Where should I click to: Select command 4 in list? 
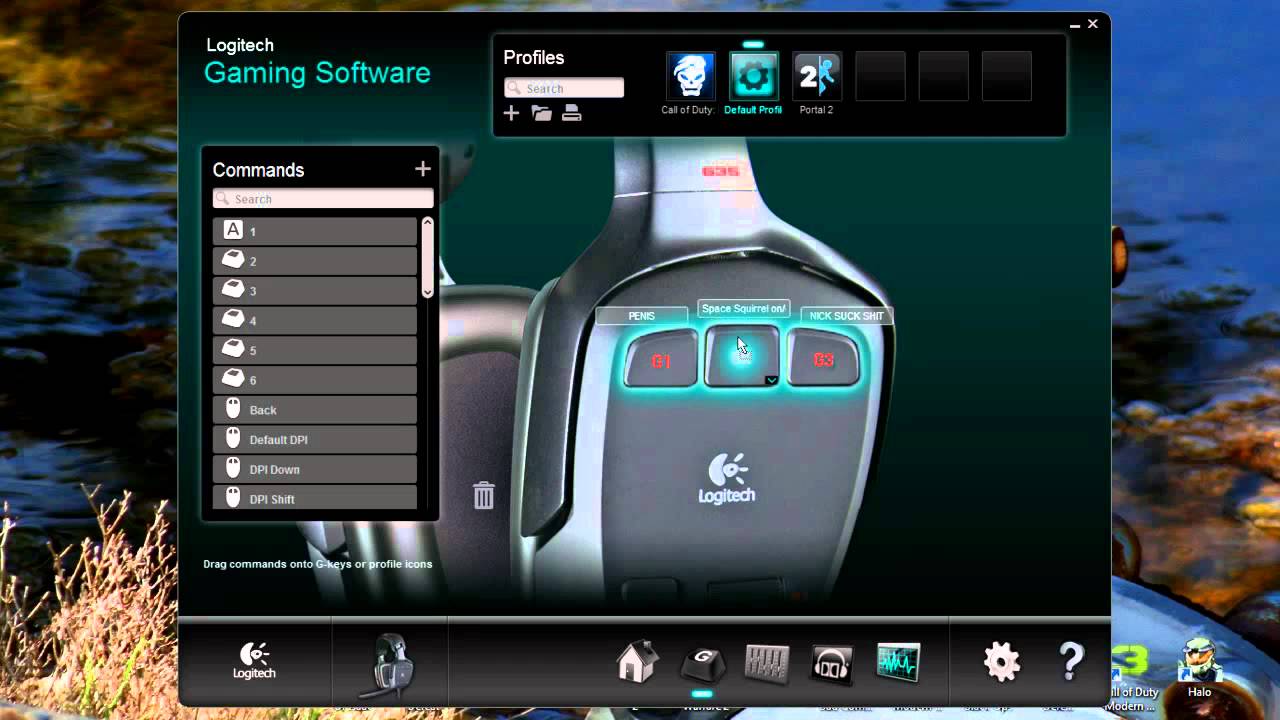tap(314, 321)
